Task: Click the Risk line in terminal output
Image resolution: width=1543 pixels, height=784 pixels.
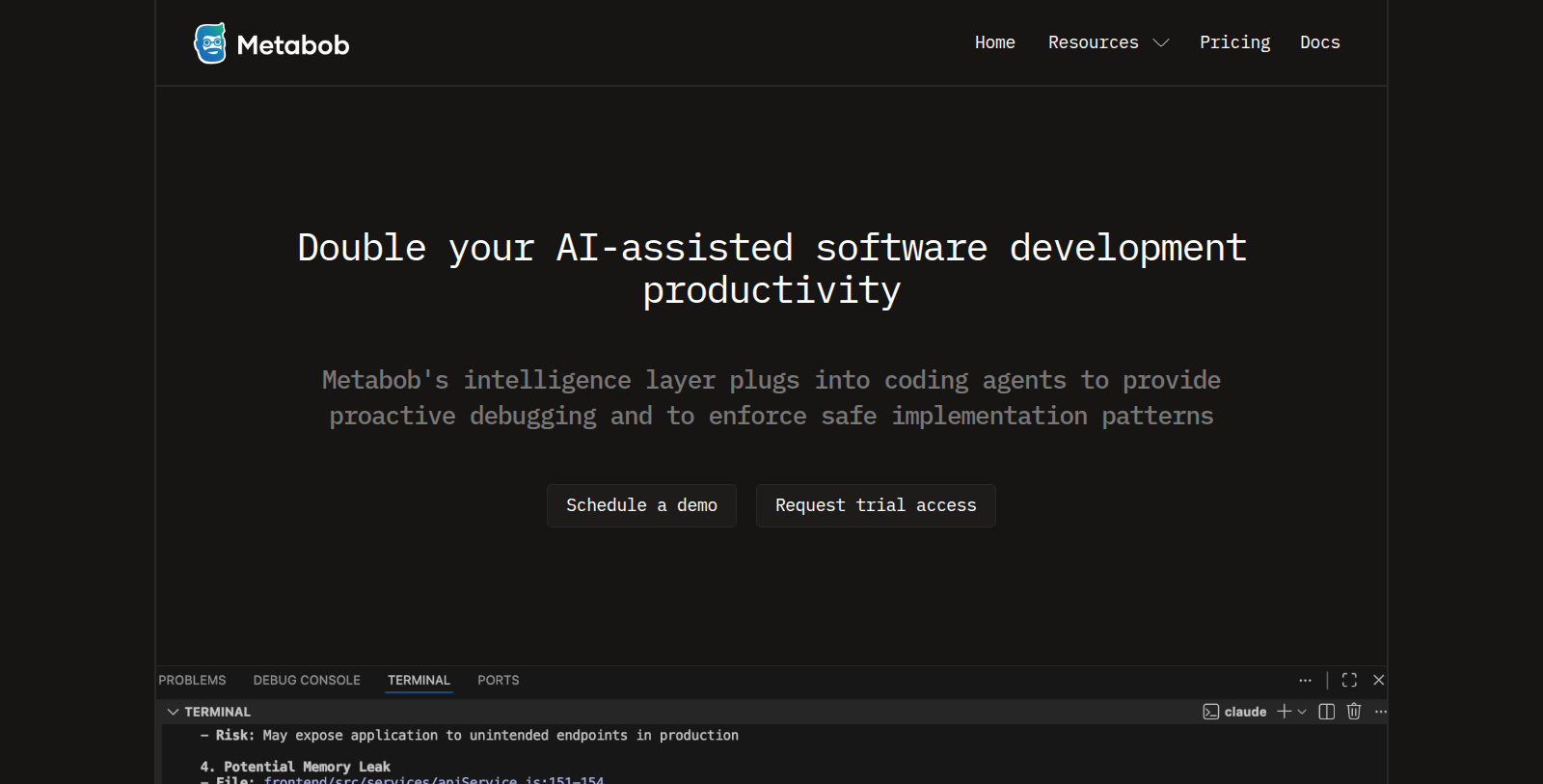Action: coord(470,735)
